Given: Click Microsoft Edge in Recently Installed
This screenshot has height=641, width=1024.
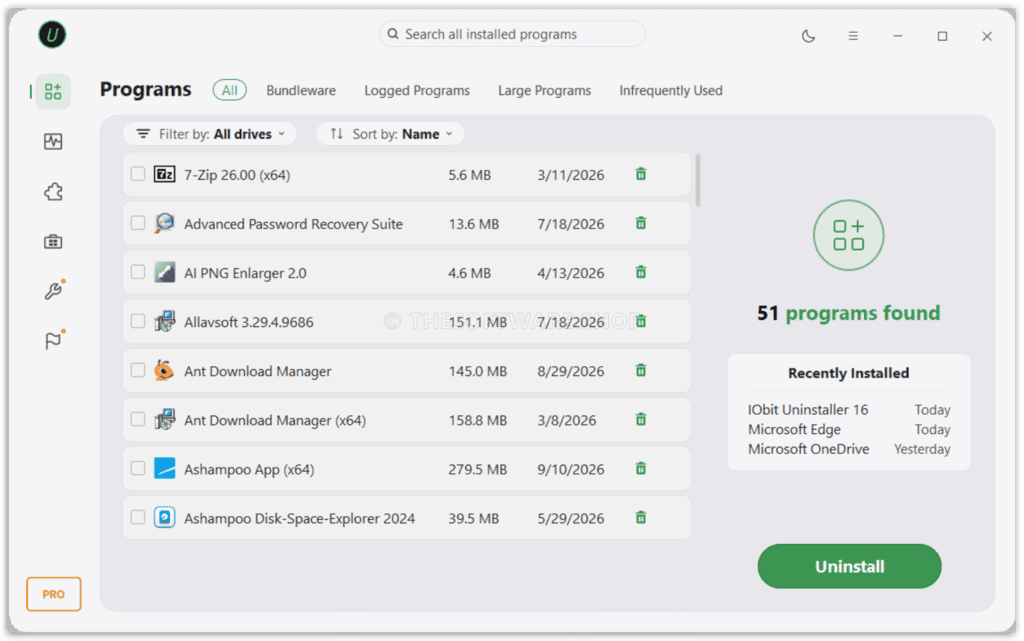Looking at the screenshot, I should 794,429.
